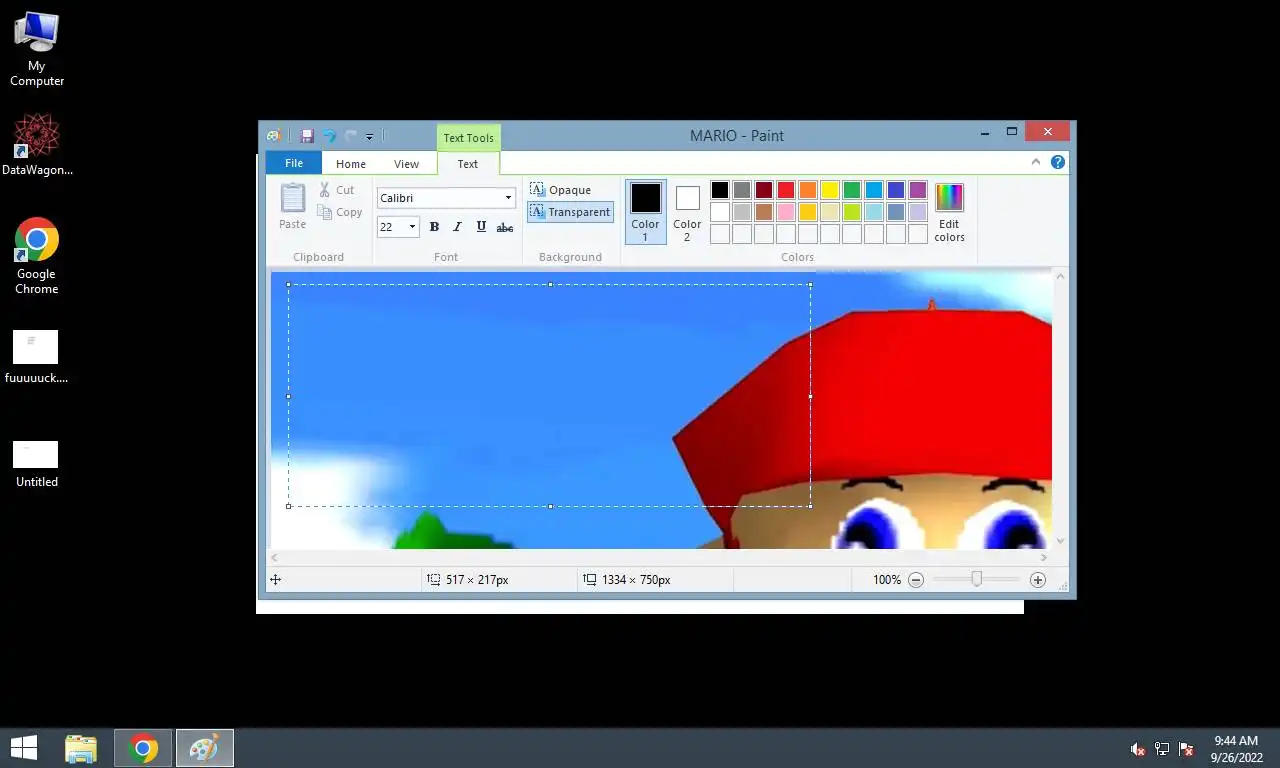Image resolution: width=1280 pixels, height=768 pixels.
Task: Click the Cut scissors button
Action: point(336,190)
